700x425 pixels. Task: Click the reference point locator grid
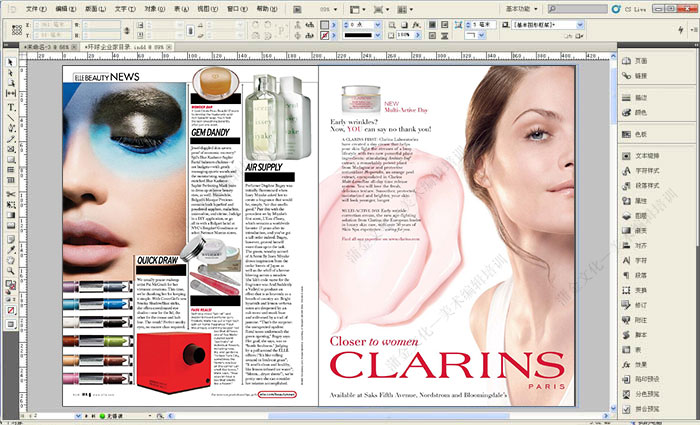[x=17, y=30]
